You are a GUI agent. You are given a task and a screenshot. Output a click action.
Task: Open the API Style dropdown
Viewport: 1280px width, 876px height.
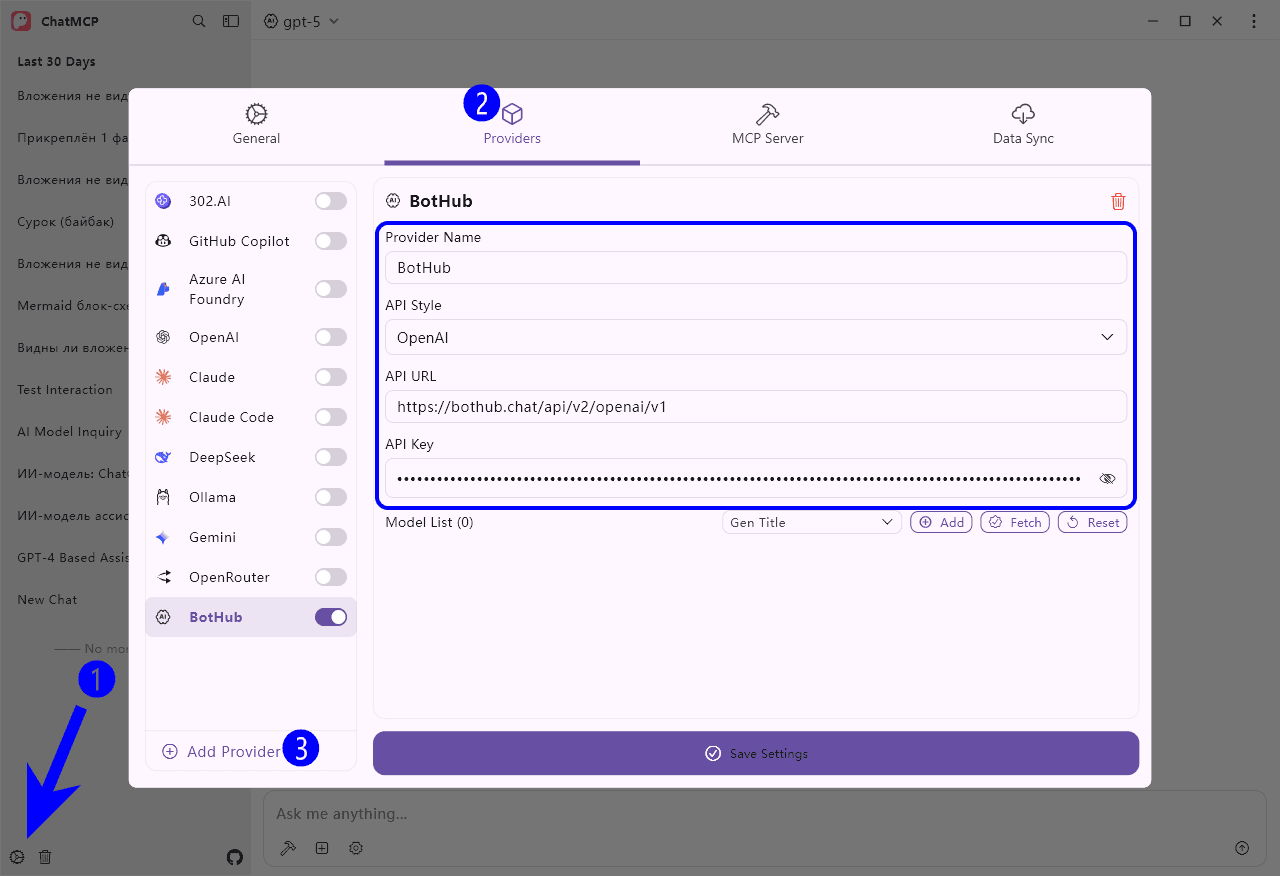pos(756,337)
